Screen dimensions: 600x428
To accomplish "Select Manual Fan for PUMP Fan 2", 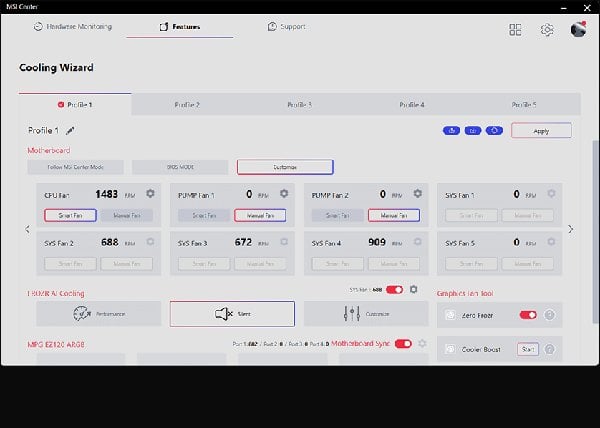I will coord(394,215).
